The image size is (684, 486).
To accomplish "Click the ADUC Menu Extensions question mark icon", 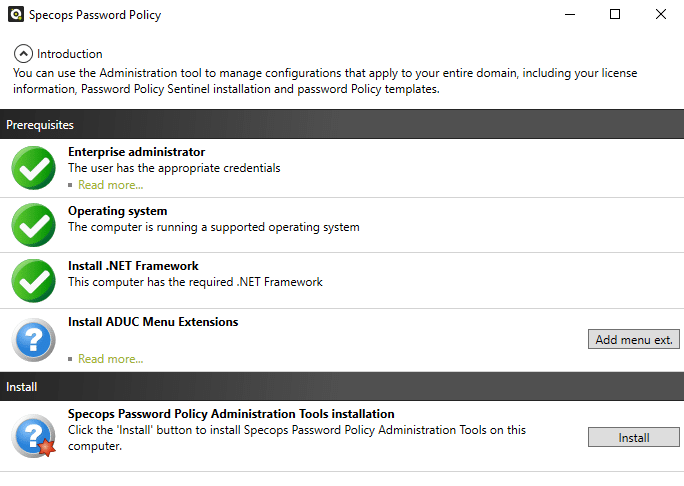I will pyautogui.click(x=34, y=340).
